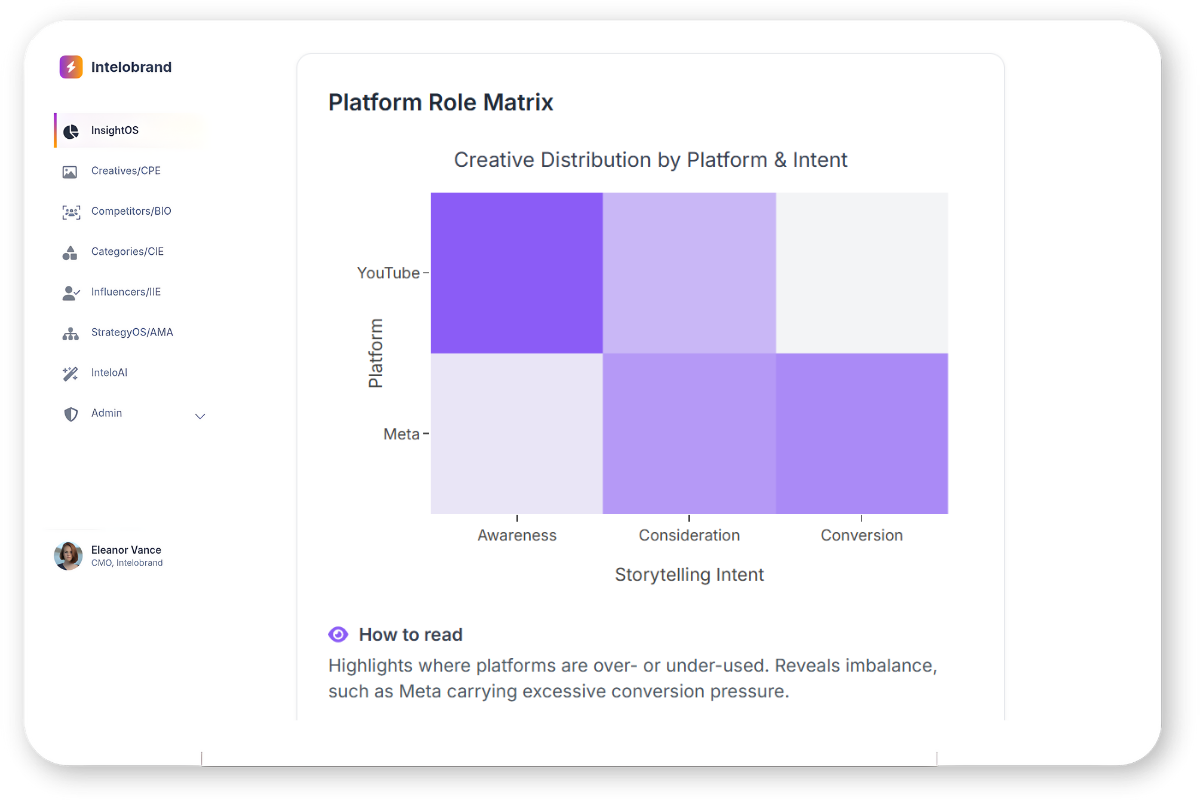
Task: Click the Creatives/CPE image icon
Action: (x=70, y=172)
